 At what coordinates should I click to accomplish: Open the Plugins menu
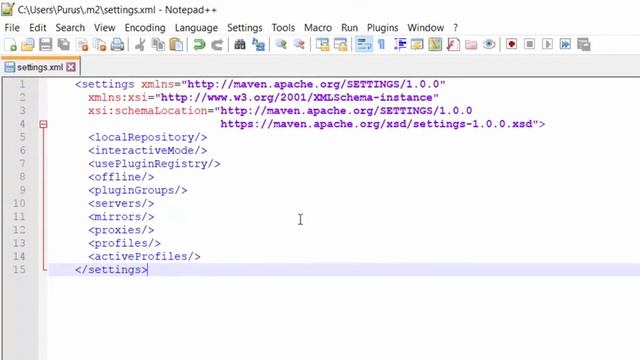tap(382, 28)
